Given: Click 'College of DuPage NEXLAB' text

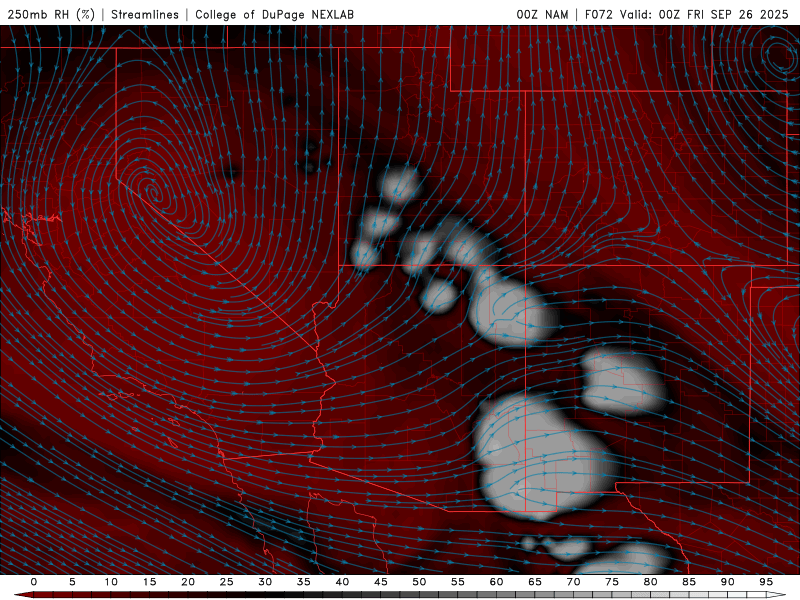Looking at the screenshot, I should [274, 14].
